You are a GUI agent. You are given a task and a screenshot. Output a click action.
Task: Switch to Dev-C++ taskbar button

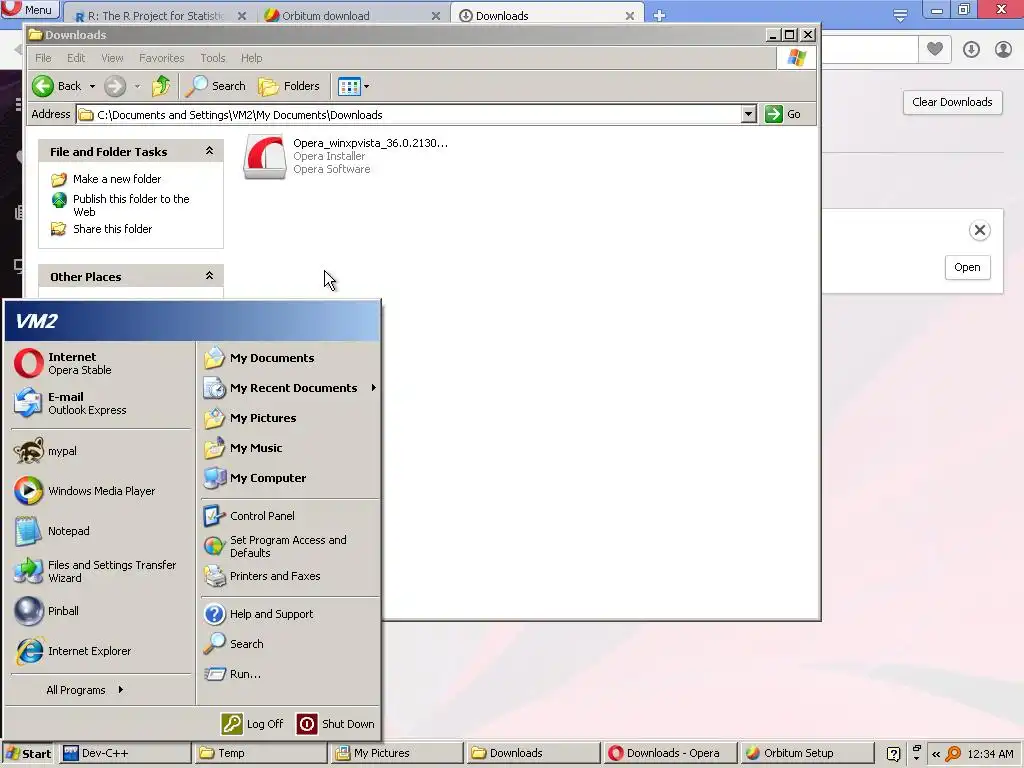point(125,753)
